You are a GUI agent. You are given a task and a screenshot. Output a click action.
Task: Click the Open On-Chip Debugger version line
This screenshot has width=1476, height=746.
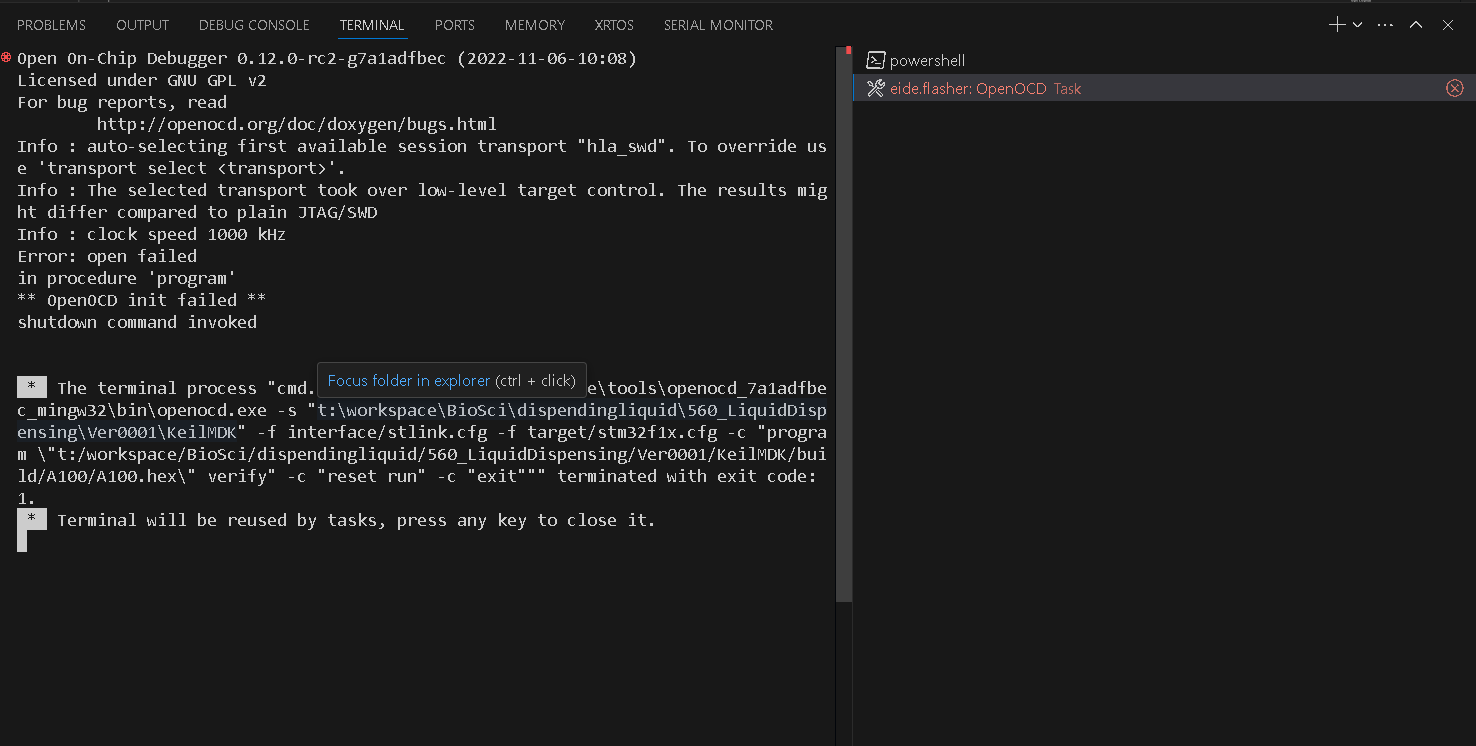(327, 58)
